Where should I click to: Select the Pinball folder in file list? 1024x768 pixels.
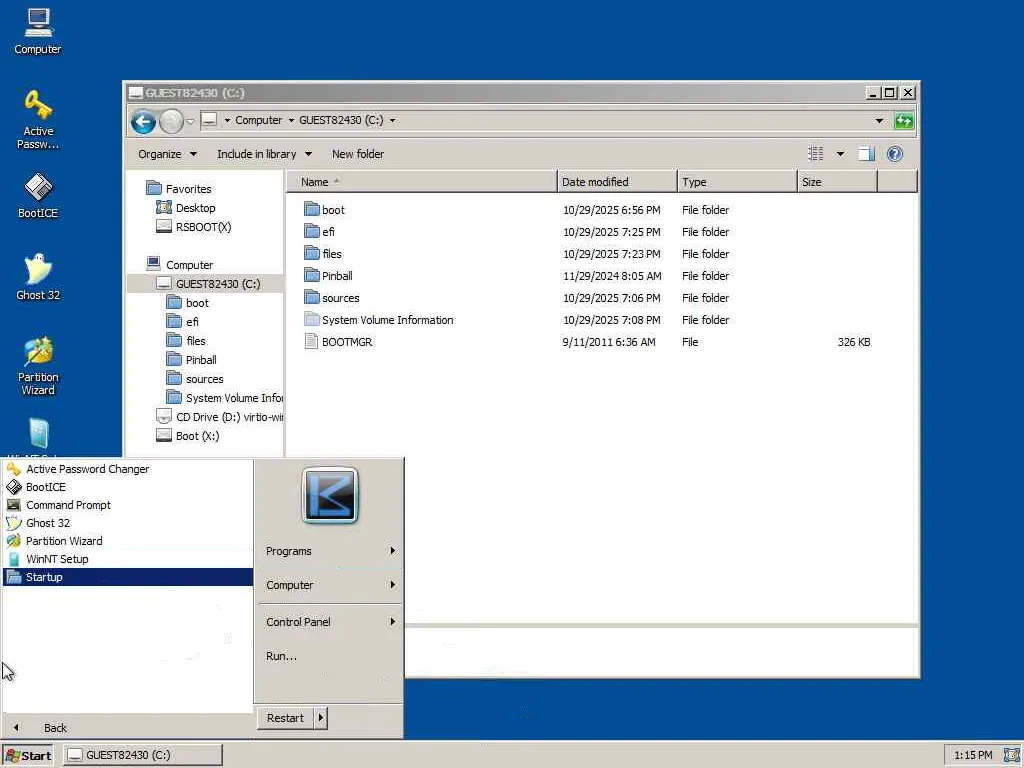coord(337,276)
